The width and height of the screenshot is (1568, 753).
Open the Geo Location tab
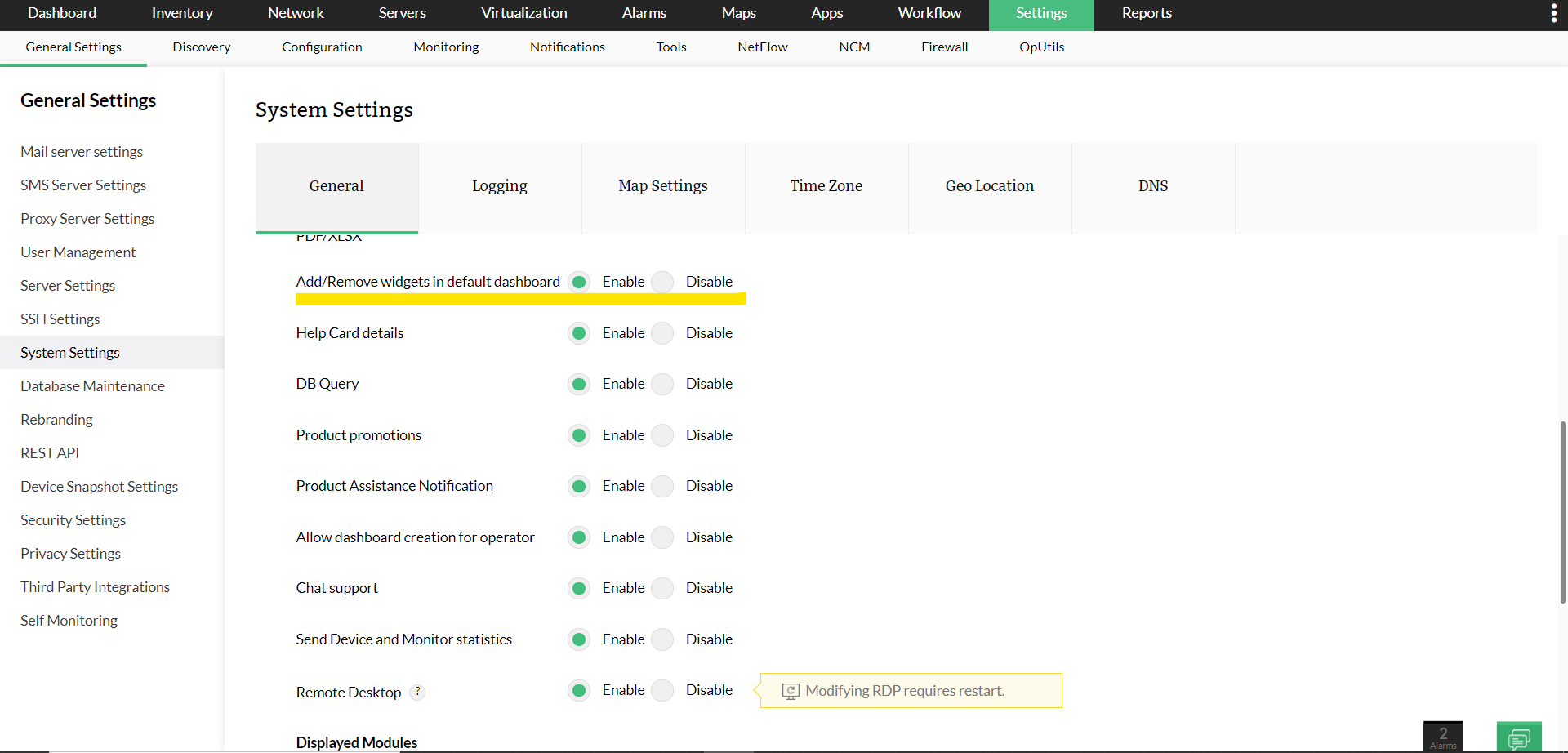coord(989,186)
